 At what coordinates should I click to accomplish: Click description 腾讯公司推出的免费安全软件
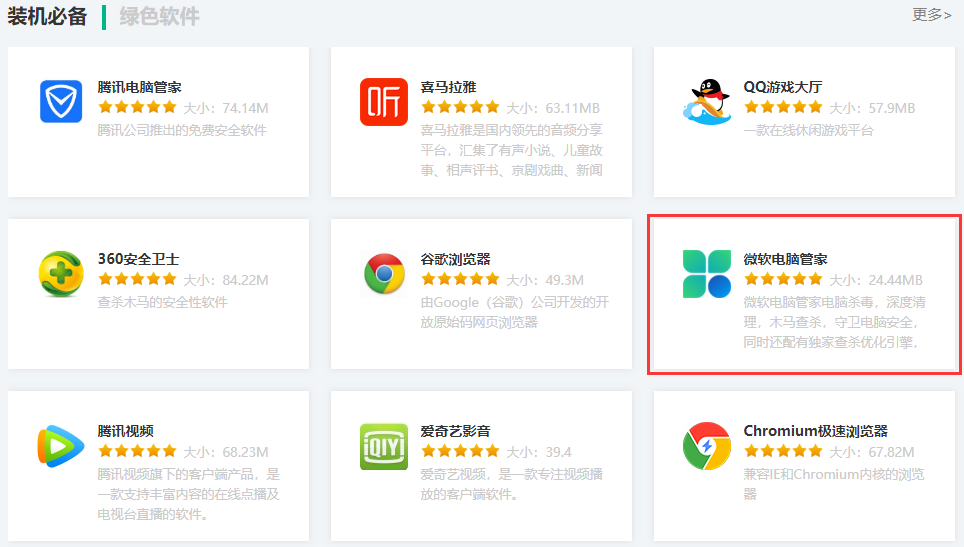click(x=182, y=130)
